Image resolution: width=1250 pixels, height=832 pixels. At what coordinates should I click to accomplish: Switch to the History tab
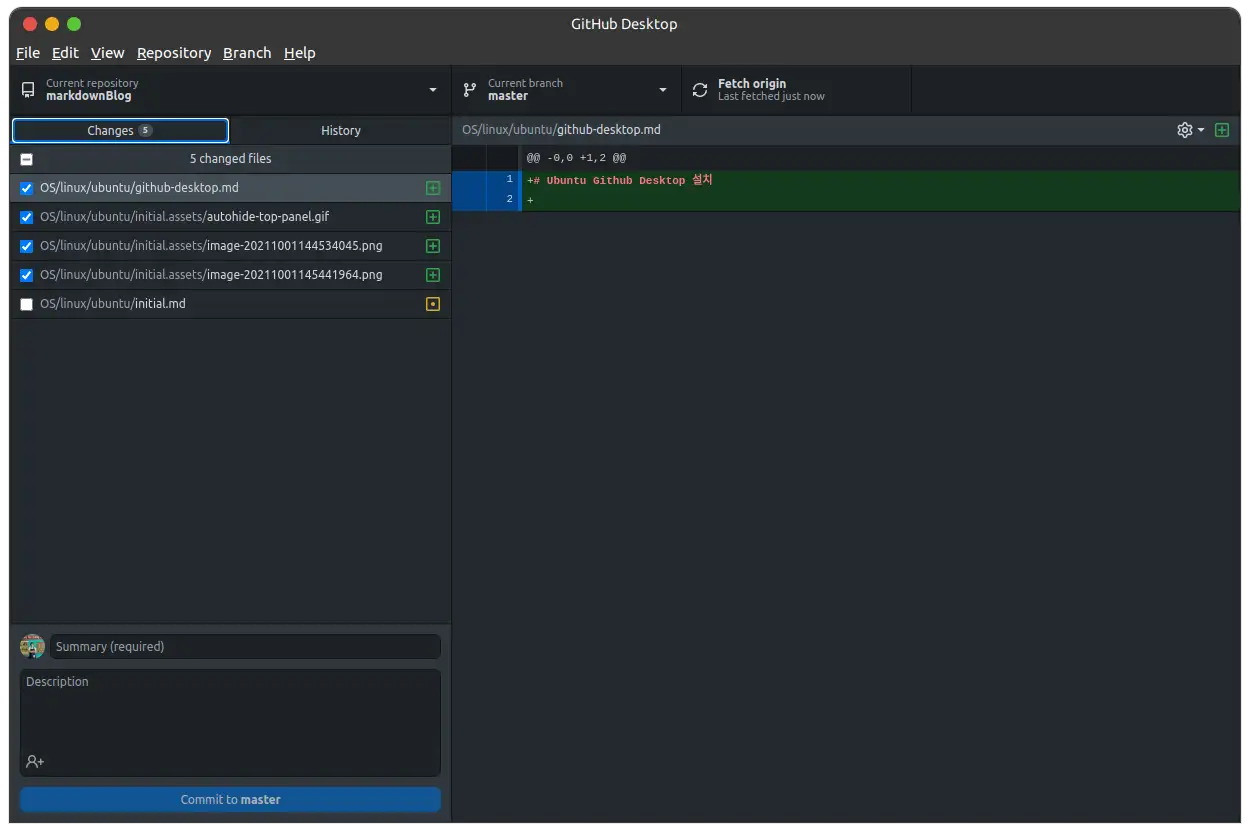(x=341, y=131)
